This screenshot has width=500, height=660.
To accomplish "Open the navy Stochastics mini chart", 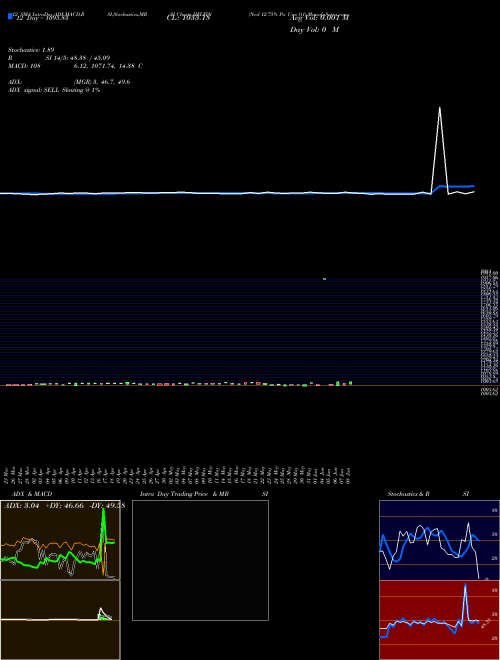I will click(x=439, y=540).
